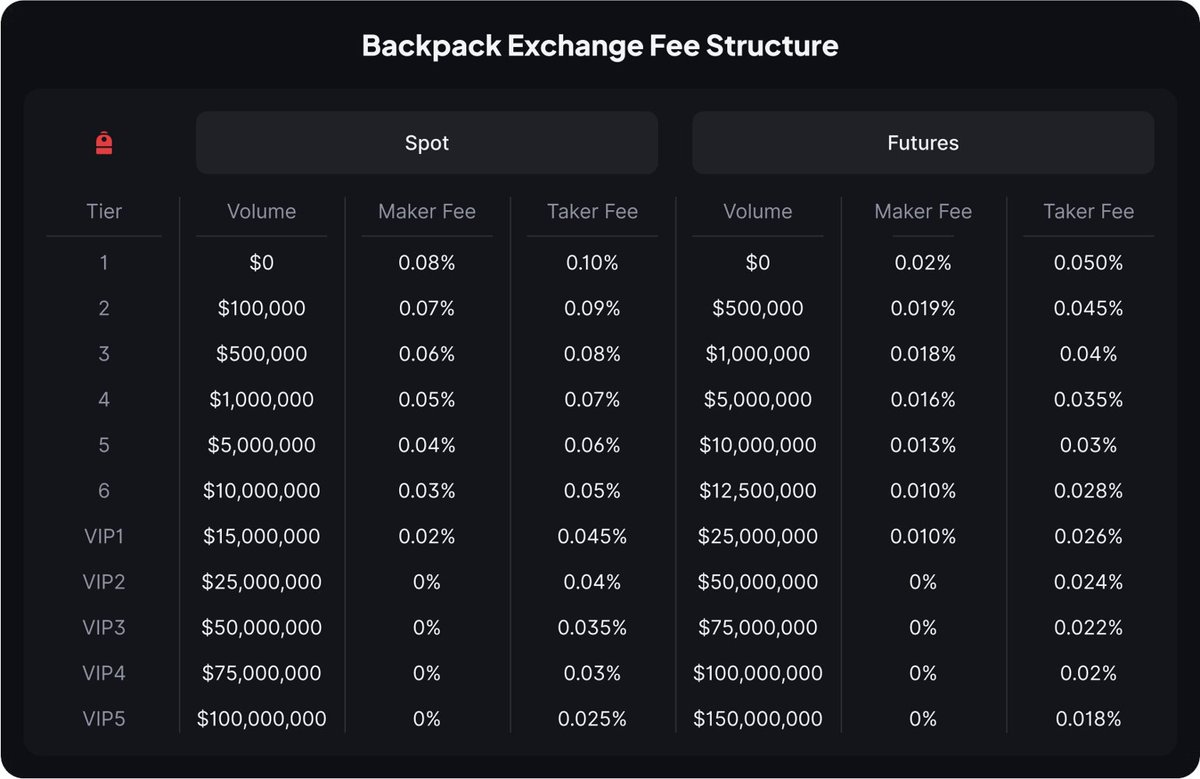This screenshot has width=1200, height=779.
Task: Click the VIP3 tier row label
Action: 104,627
